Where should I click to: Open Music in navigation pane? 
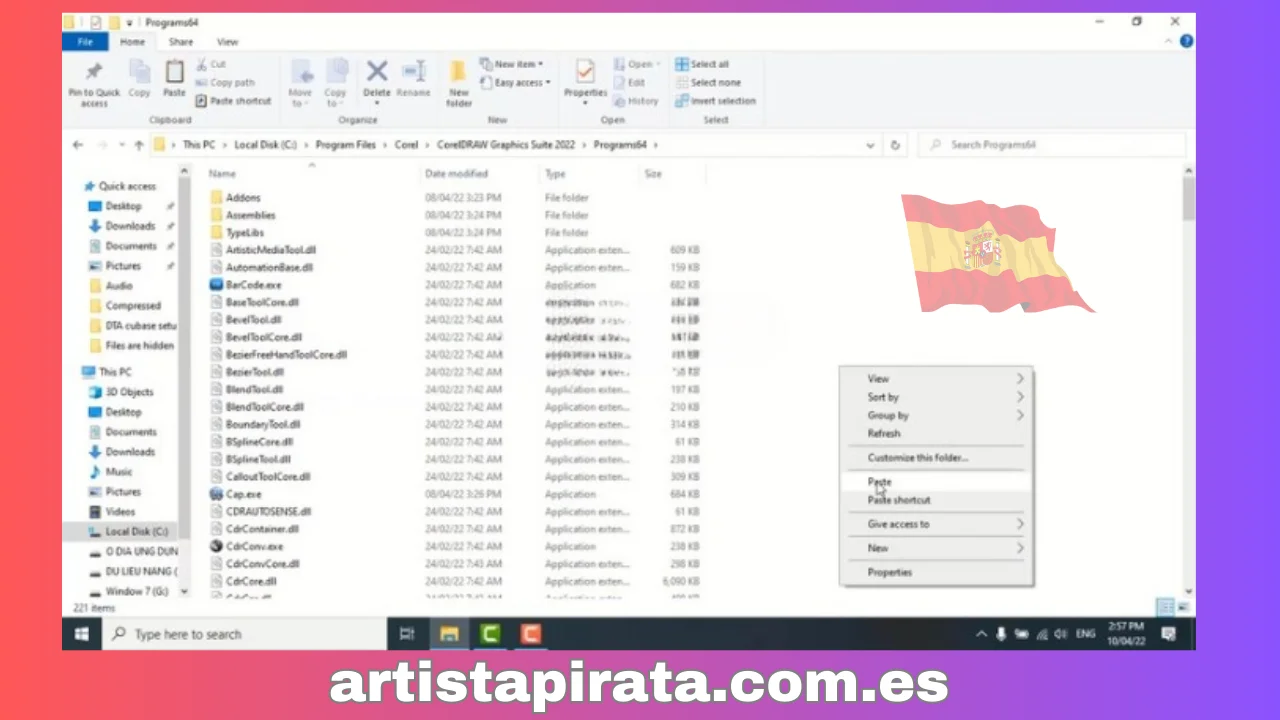click(x=118, y=472)
